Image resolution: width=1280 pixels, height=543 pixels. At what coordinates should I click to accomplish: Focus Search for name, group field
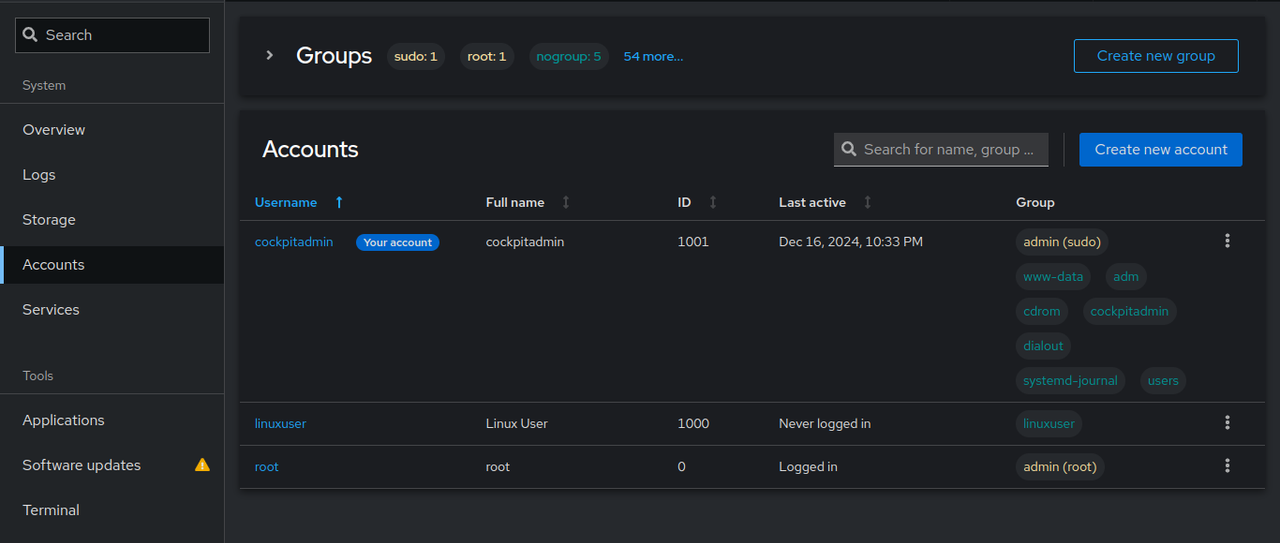(x=941, y=149)
